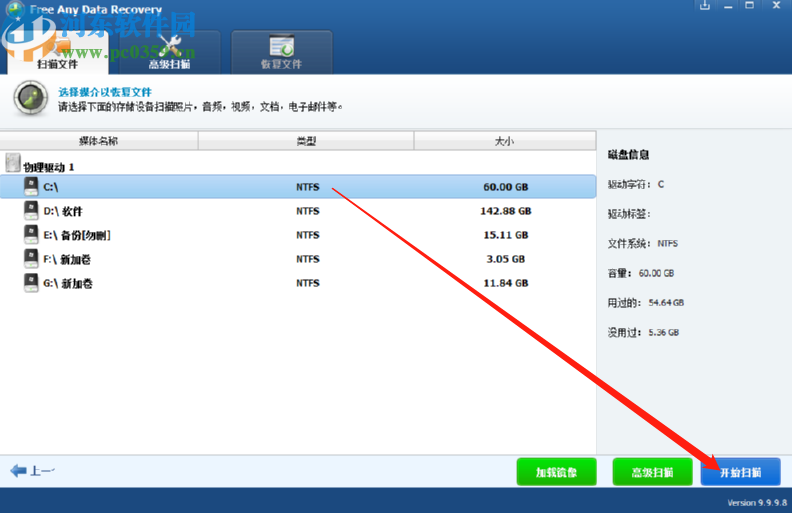Viewport: 792px width, 513px height.
Task: Go back with the 上一 button
Action: [x=32, y=471]
